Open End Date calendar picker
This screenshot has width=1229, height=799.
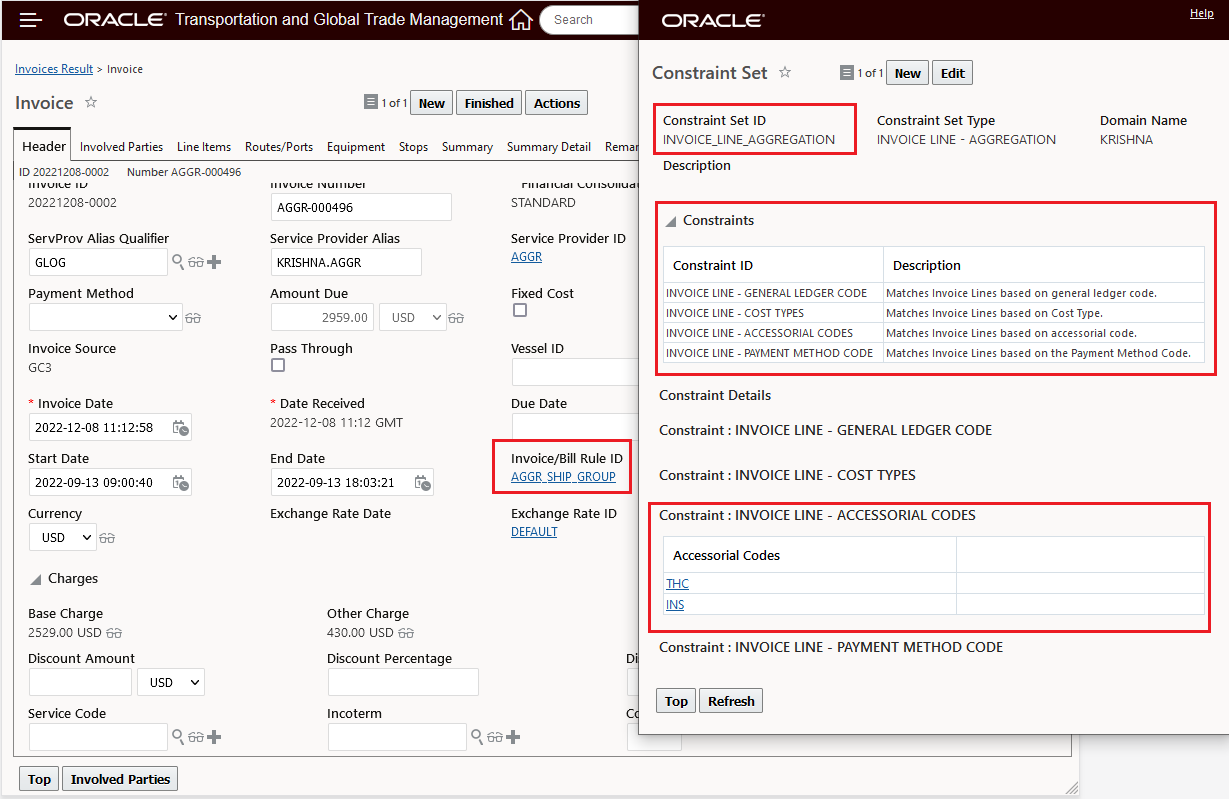click(423, 483)
